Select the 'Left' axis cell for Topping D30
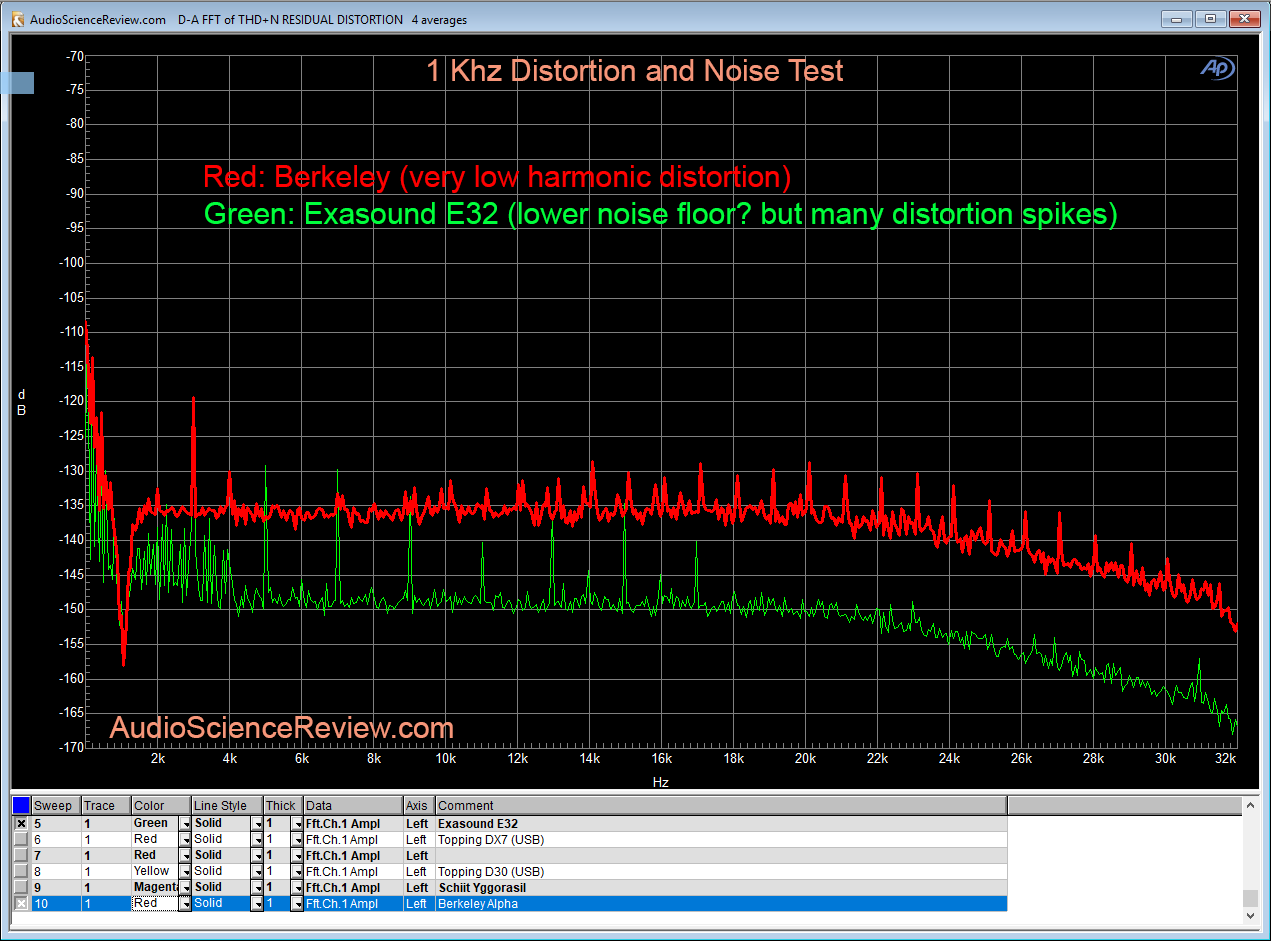Image resolution: width=1271 pixels, height=941 pixels. tap(419, 871)
